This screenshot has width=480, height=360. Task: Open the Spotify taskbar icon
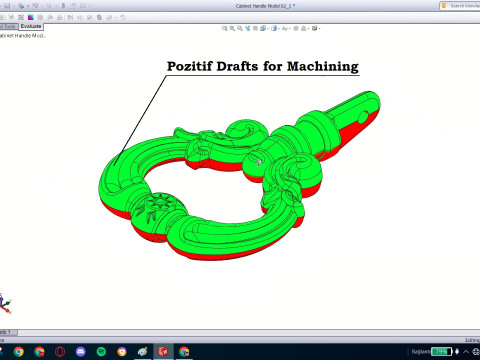point(101,351)
